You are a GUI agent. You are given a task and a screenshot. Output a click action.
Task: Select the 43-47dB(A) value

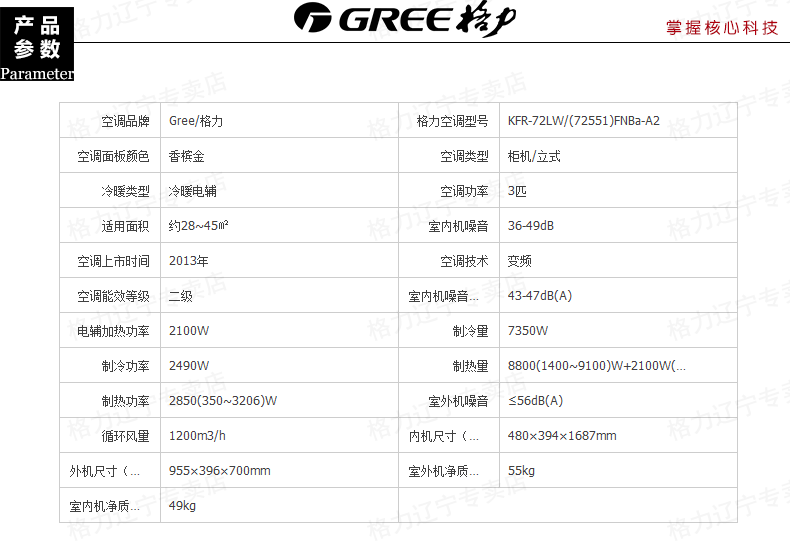tap(540, 296)
